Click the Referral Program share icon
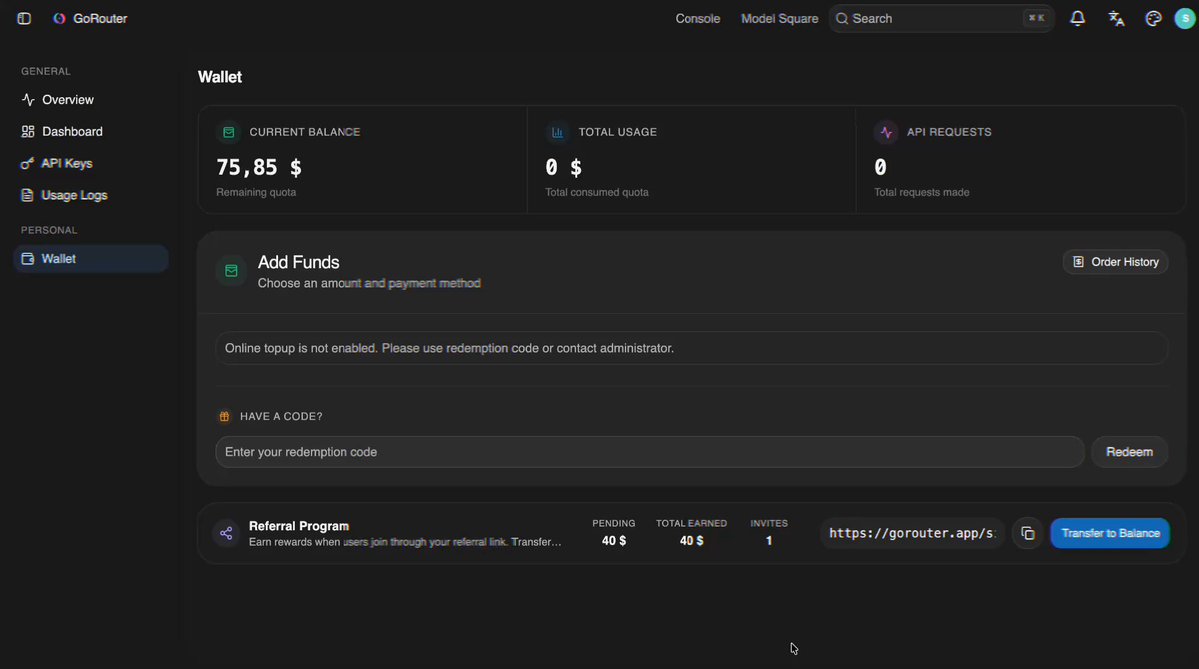The height and width of the screenshot is (669, 1199). (x=226, y=534)
